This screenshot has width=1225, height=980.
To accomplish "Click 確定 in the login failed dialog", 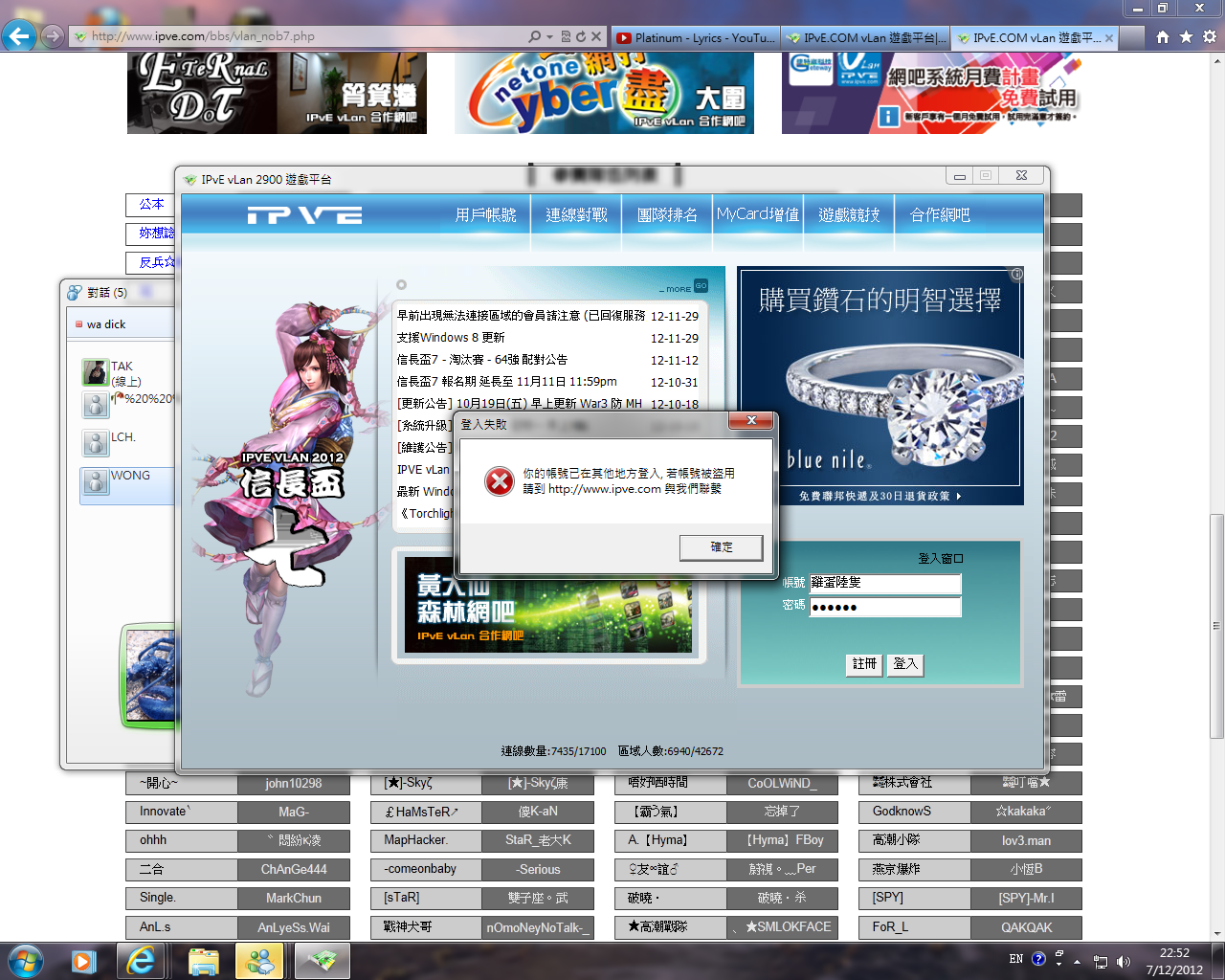I will click(x=721, y=547).
